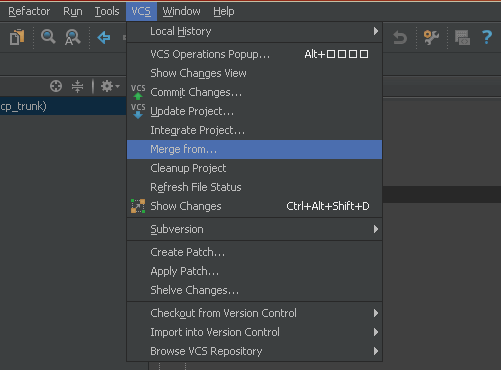
Task: Select Show Changes menu entry
Action: click(254, 206)
